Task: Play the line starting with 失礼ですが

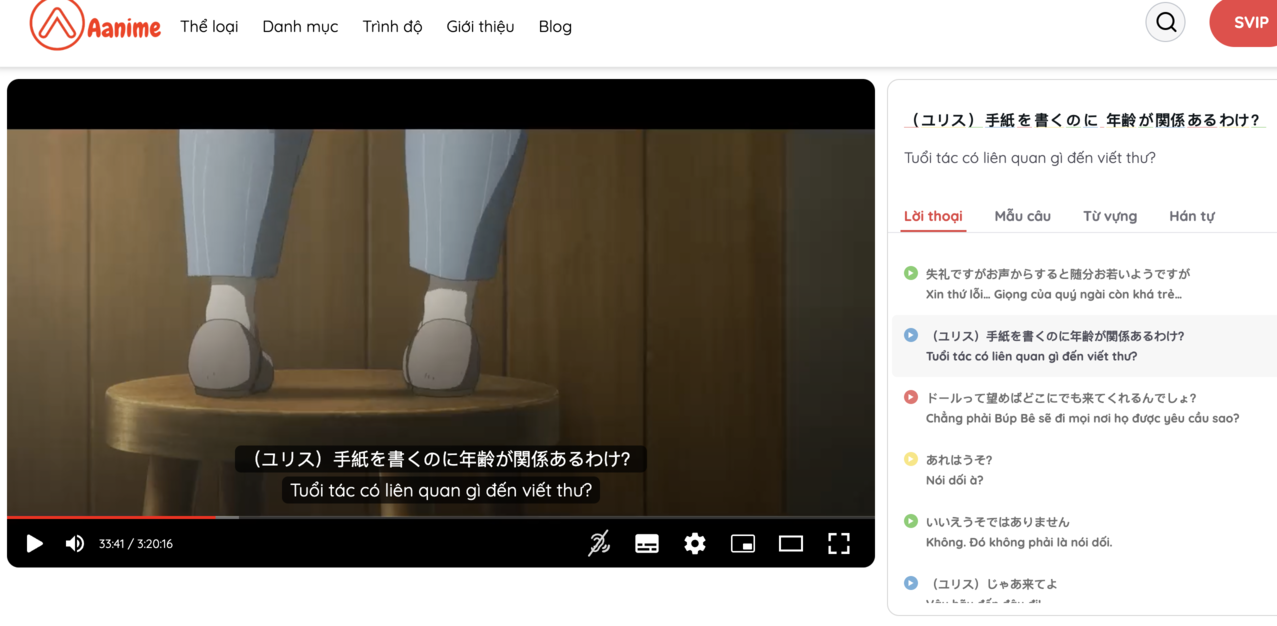Action: click(x=911, y=273)
